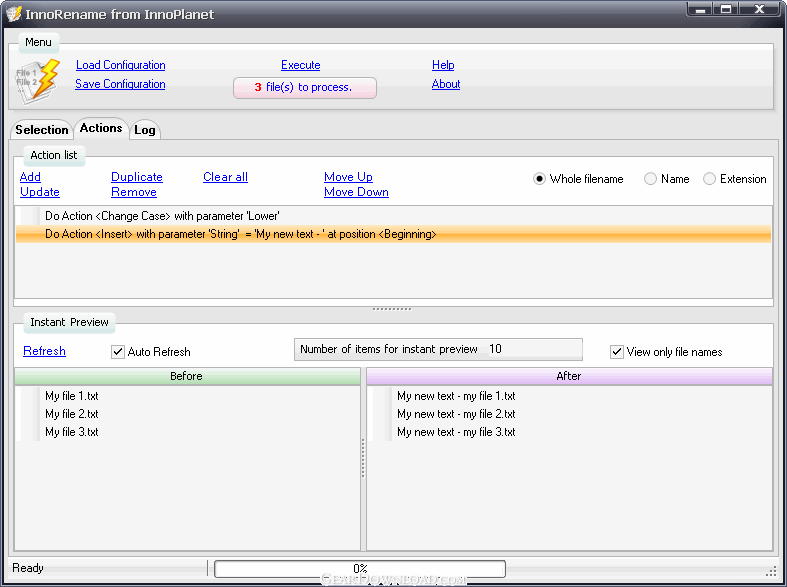Toggle View only file names checkbox
The width and height of the screenshot is (787, 587).
tap(617, 352)
